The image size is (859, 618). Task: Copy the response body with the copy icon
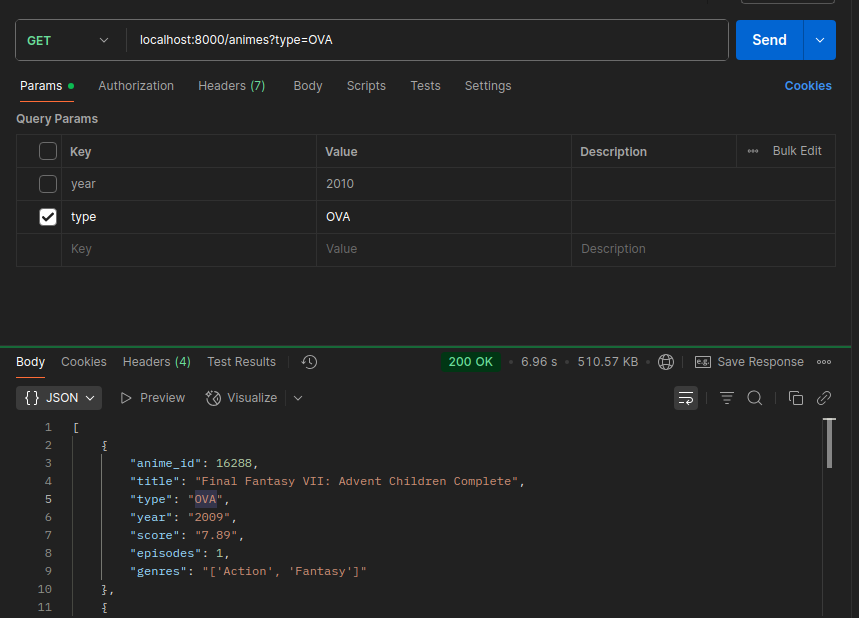click(795, 398)
